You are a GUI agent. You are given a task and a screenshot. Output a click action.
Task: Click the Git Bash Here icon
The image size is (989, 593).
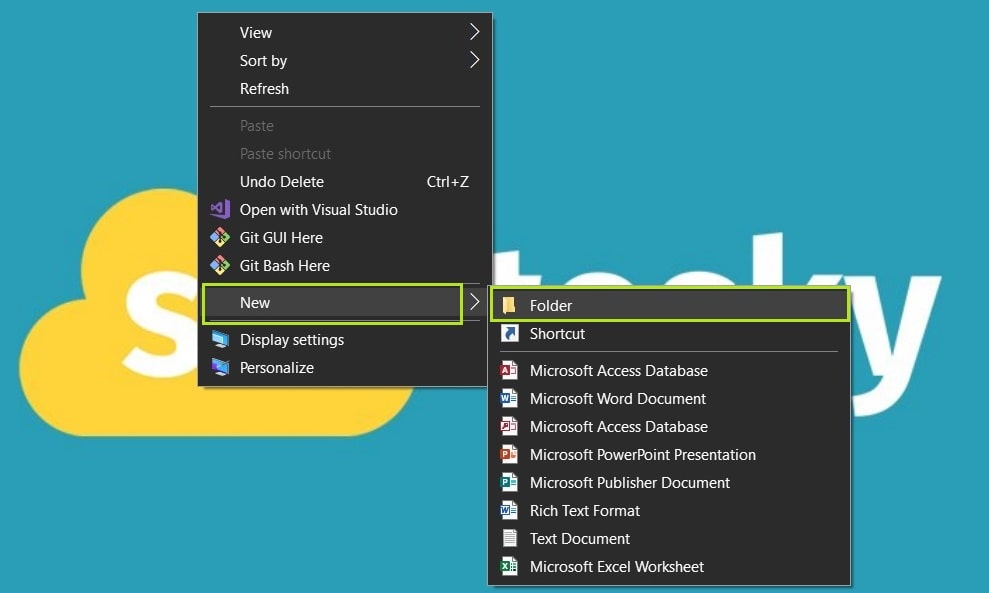tap(220, 265)
